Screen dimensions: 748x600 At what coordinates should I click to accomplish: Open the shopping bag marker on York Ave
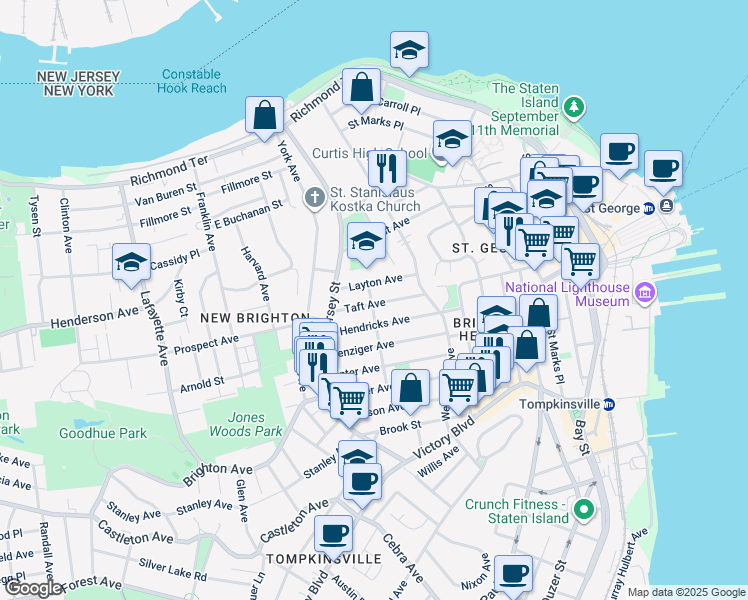click(x=265, y=115)
